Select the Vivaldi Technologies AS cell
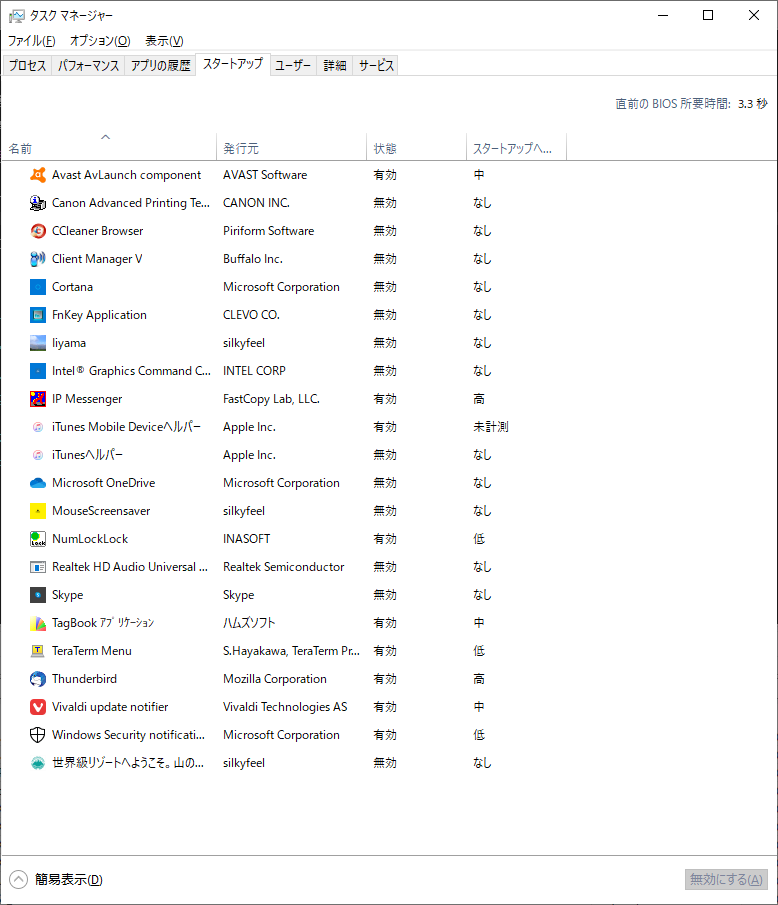This screenshot has height=905, width=778. 285,706
